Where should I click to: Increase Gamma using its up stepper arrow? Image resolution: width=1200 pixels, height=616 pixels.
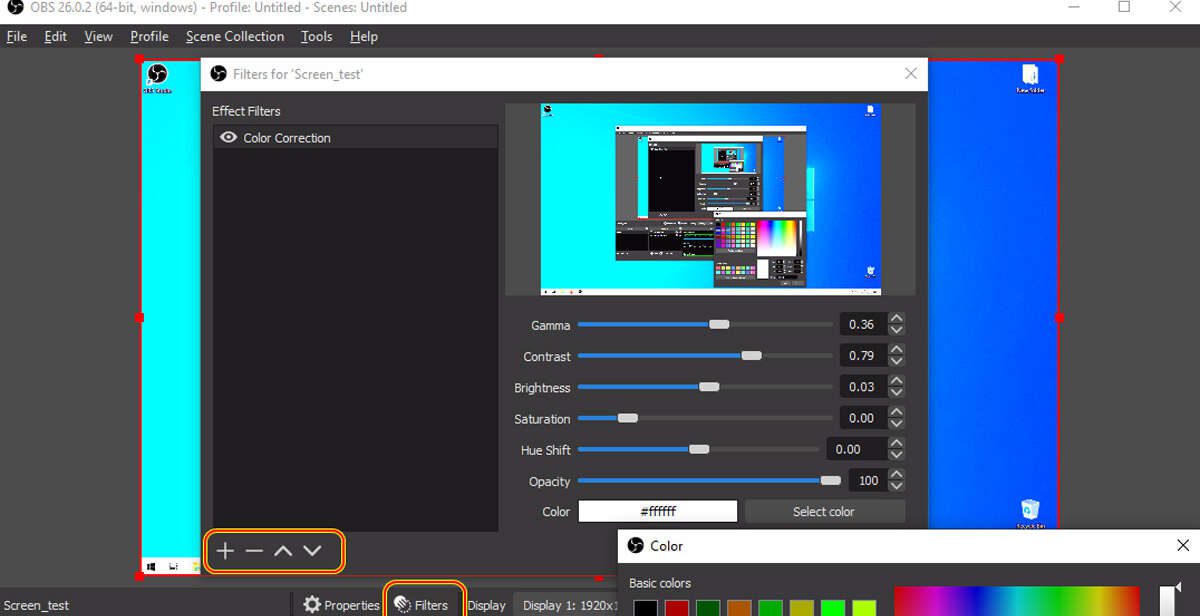pos(897,318)
